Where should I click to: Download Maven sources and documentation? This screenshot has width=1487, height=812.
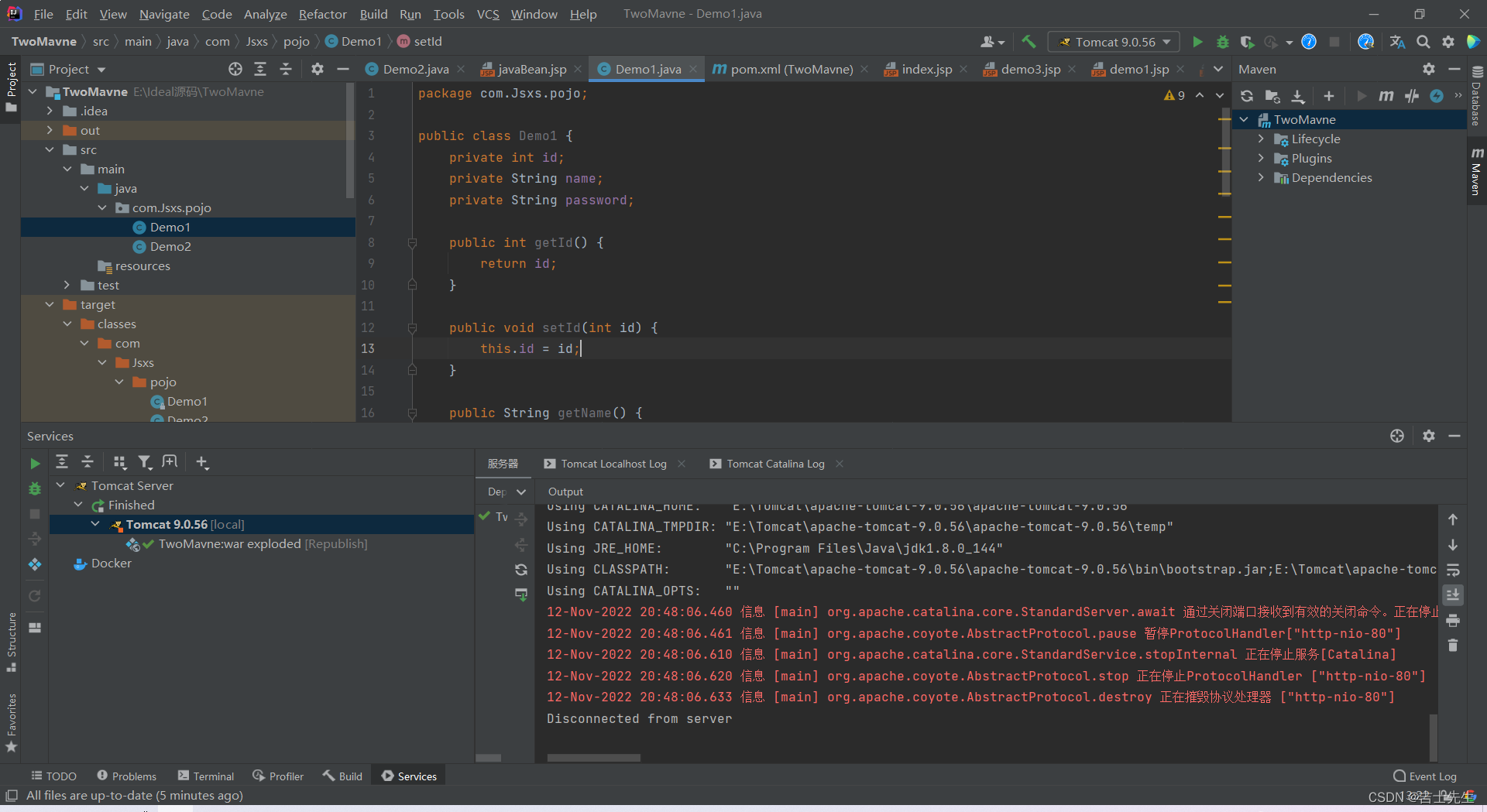pyautogui.click(x=1298, y=96)
